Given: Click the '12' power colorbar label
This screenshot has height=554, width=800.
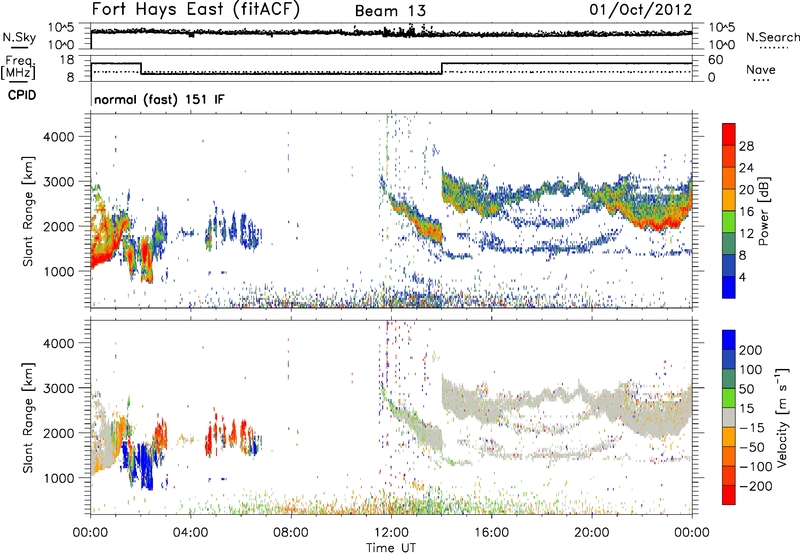Looking at the screenshot, I should tap(746, 234).
